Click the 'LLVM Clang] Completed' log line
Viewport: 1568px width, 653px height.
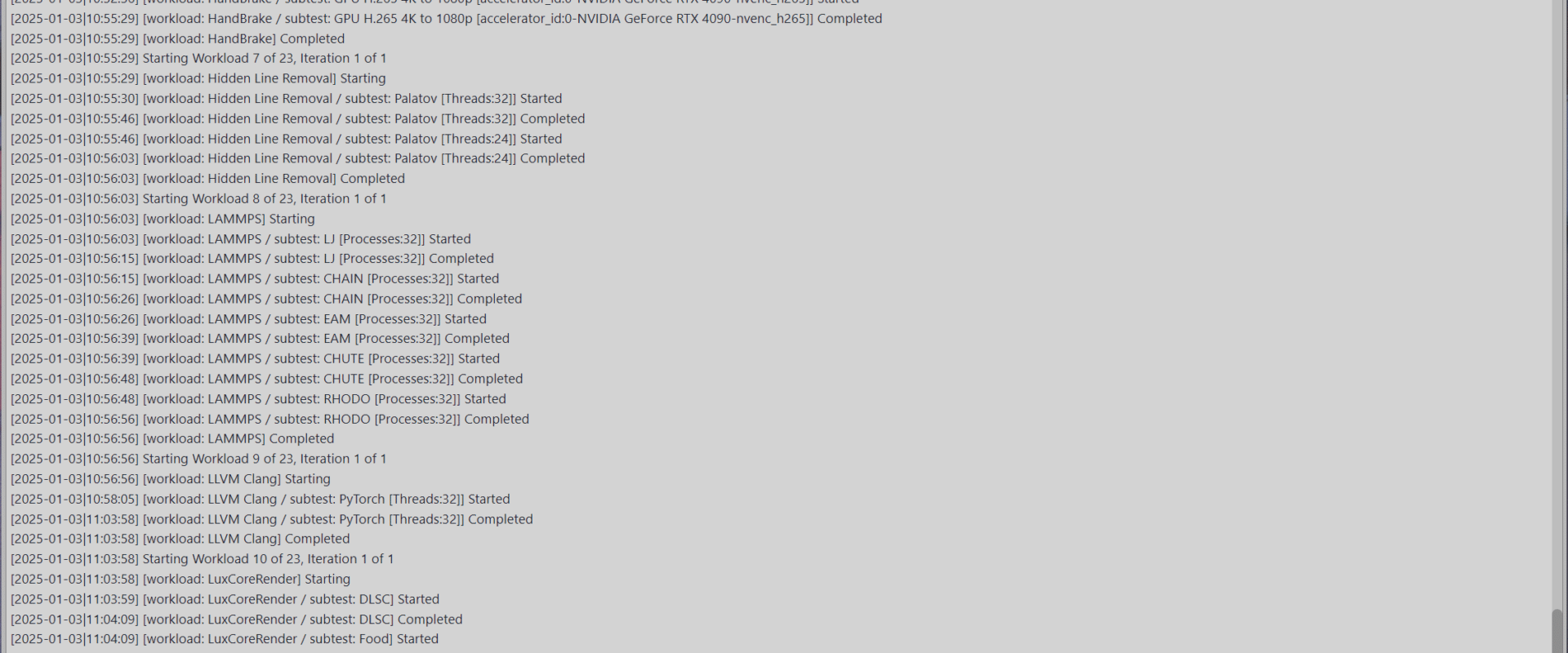[x=180, y=539]
